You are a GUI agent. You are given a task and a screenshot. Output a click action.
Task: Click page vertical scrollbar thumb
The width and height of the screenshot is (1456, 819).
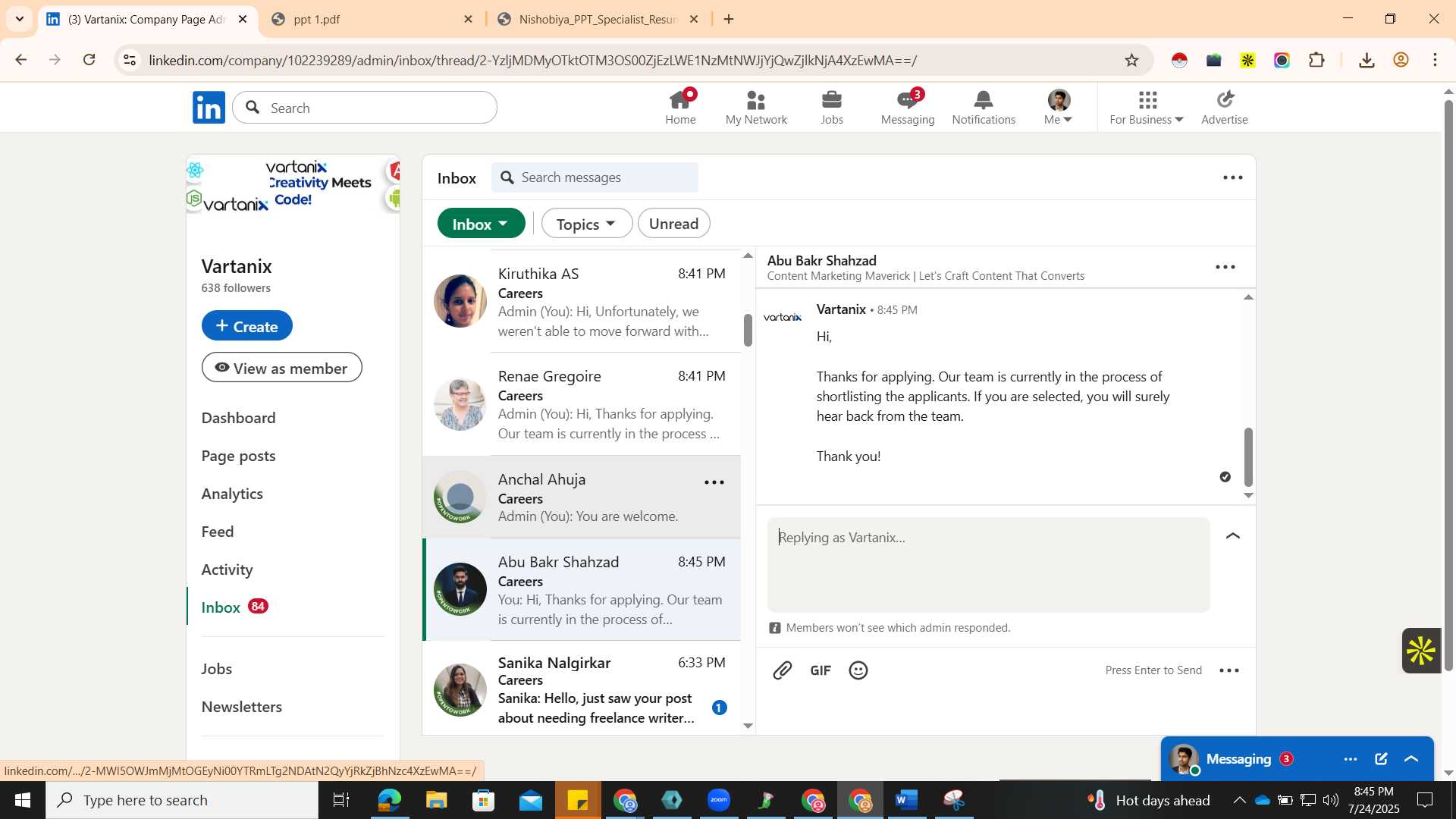pos(1448,387)
